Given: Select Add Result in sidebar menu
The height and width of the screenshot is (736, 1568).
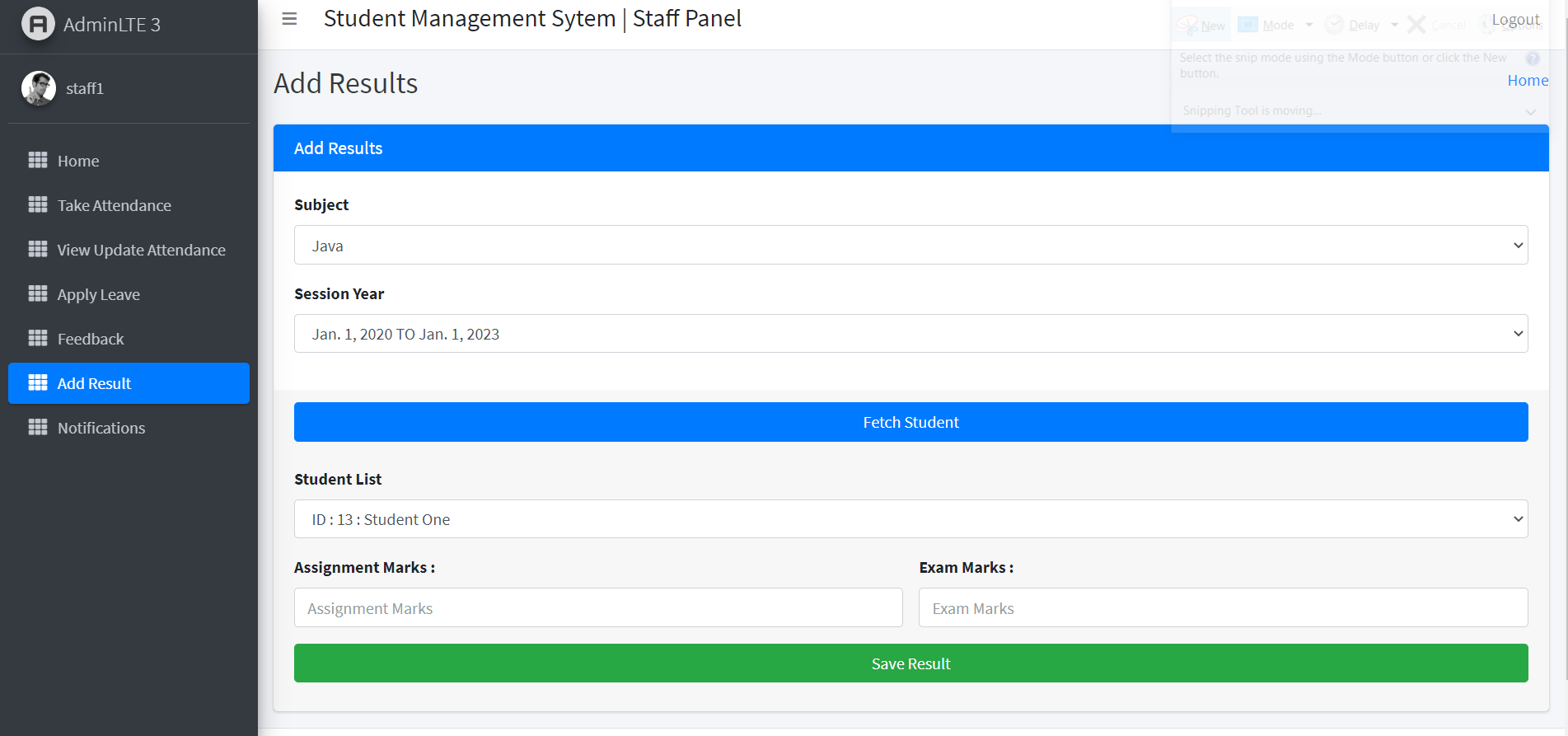Looking at the screenshot, I should click(x=129, y=383).
